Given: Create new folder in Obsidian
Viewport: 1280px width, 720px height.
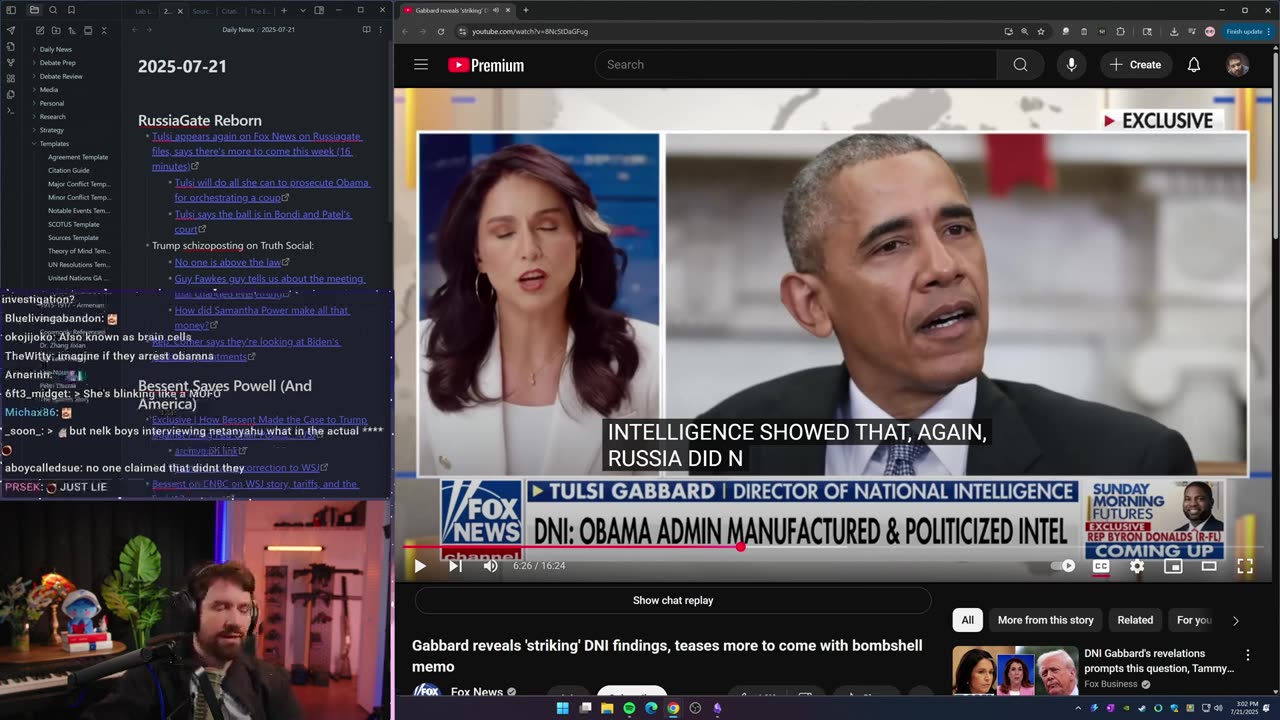Looking at the screenshot, I should pos(55,31).
